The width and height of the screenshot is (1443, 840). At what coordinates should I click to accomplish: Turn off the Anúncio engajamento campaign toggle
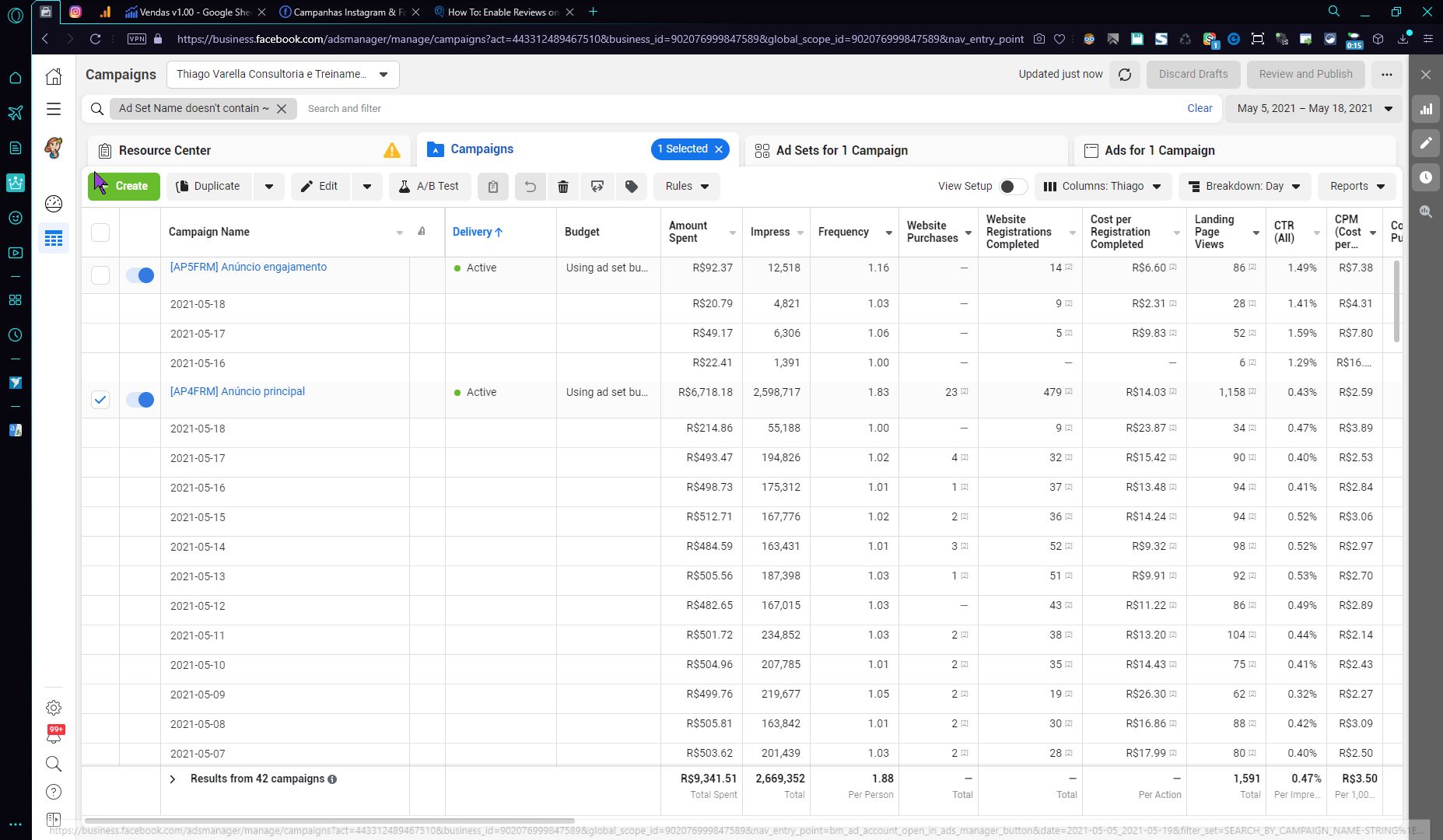pyautogui.click(x=140, y=275)
